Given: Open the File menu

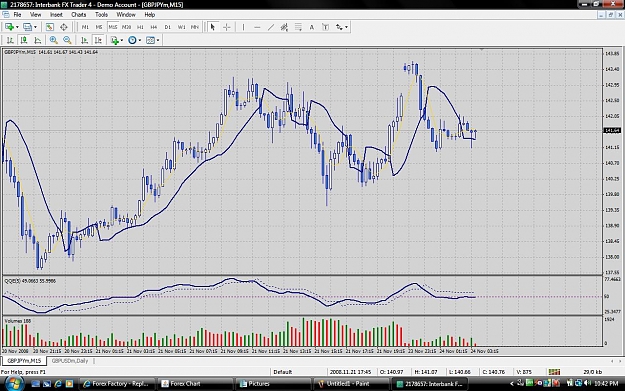Looking at the screenshot, I should (x=18, y=15).
